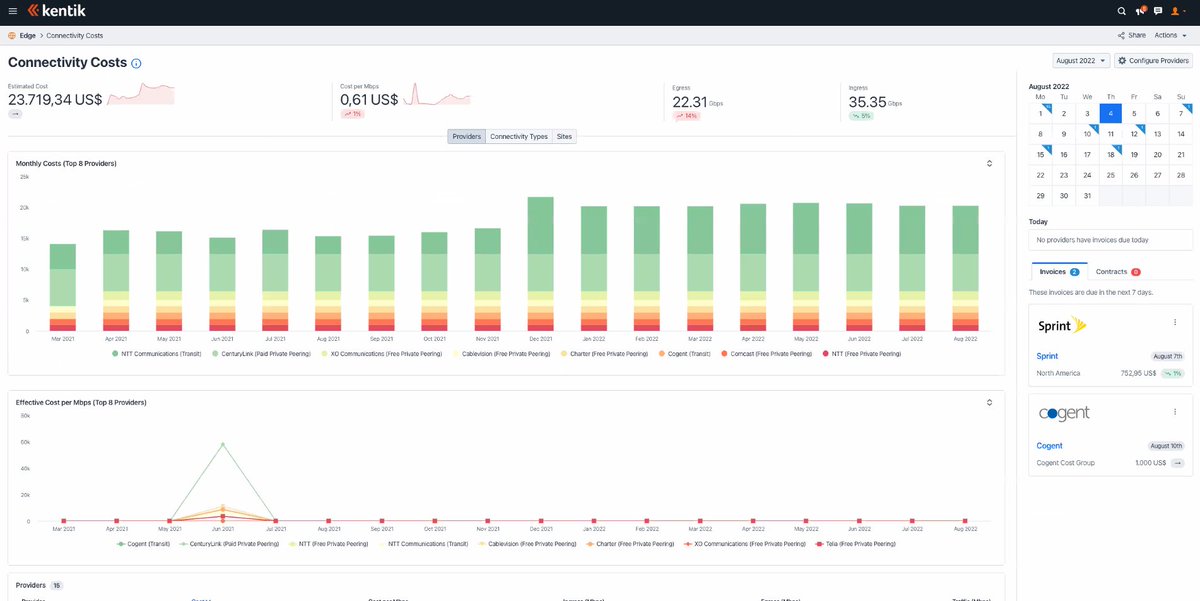Click the Dec 2021 bar in Monthly Costs
The height and width of the screenshot is (601, 1200).
tap(541, 264)
